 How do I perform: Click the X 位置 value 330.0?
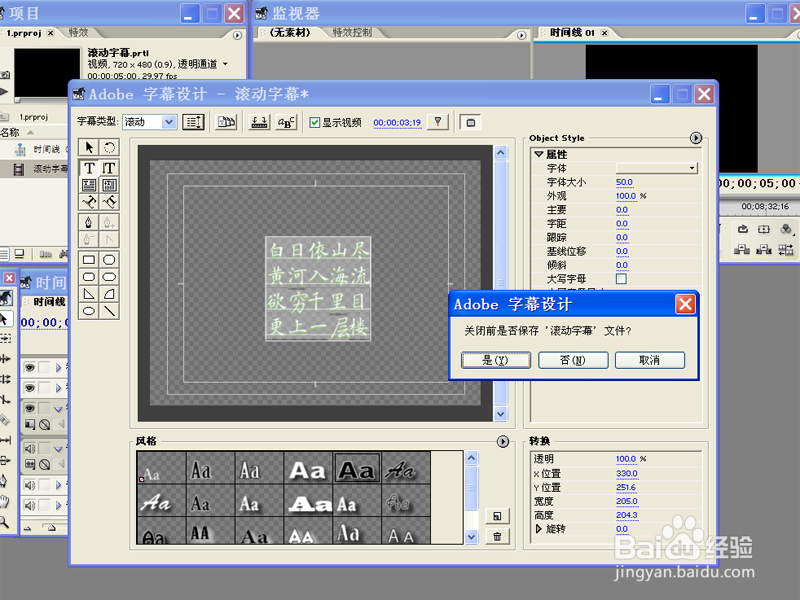click(x=627, y=473)
